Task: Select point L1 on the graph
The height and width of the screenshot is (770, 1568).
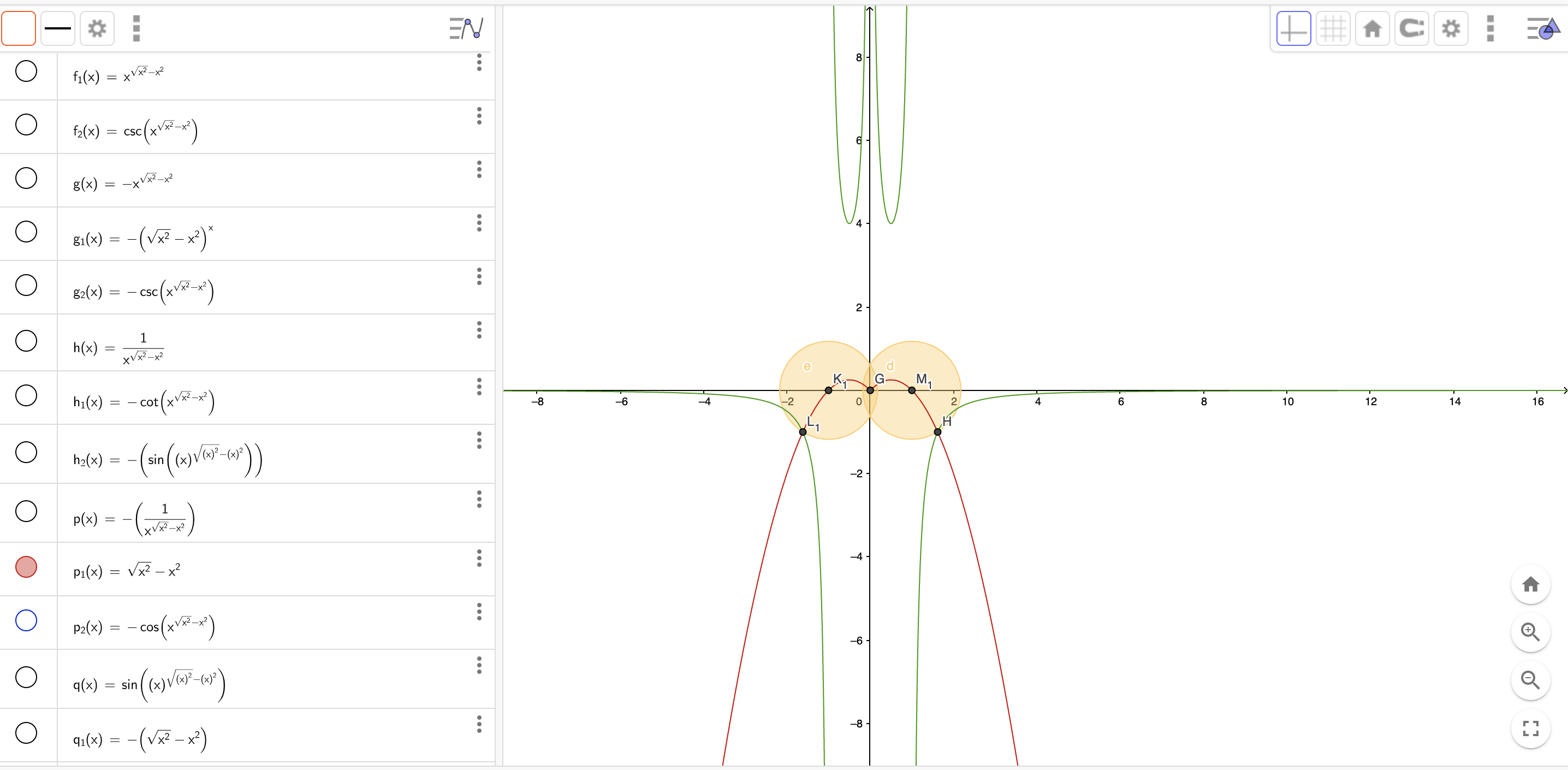Action: [x=803, y=431]
